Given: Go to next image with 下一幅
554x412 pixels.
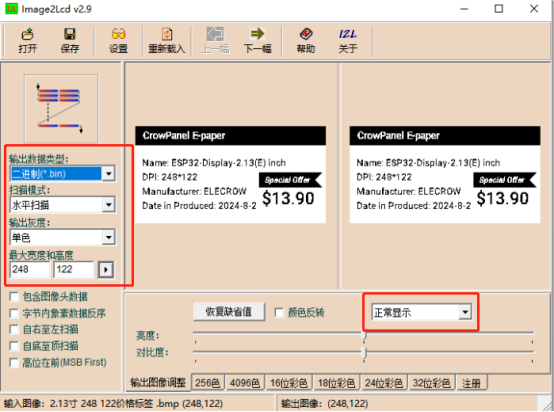Looking at the screenshot, I should pos(258,40).
